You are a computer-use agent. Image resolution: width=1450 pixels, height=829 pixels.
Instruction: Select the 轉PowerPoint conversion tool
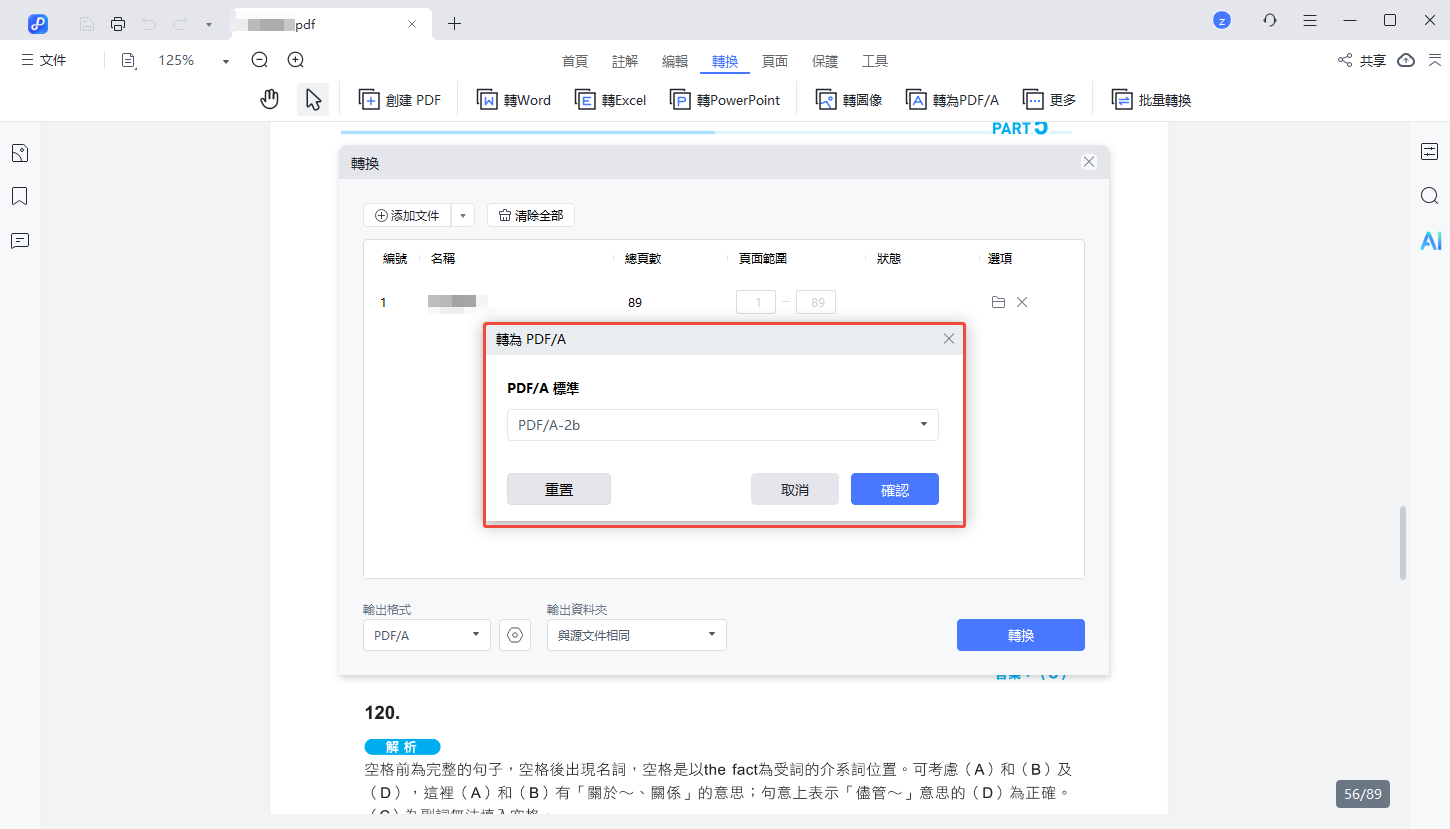coord(725,99)
